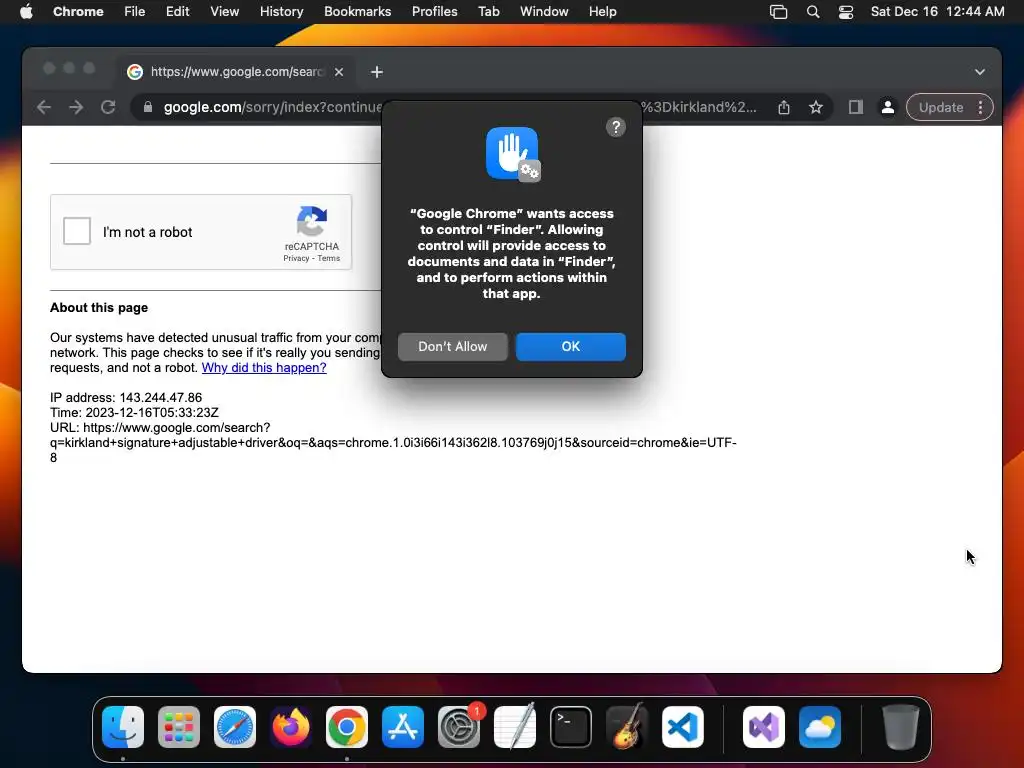The width and height of the screenshot is (1024, 768).
Task: Bookmark this page with the star icon
Action: pyautogui.click(x=816, y=107)
